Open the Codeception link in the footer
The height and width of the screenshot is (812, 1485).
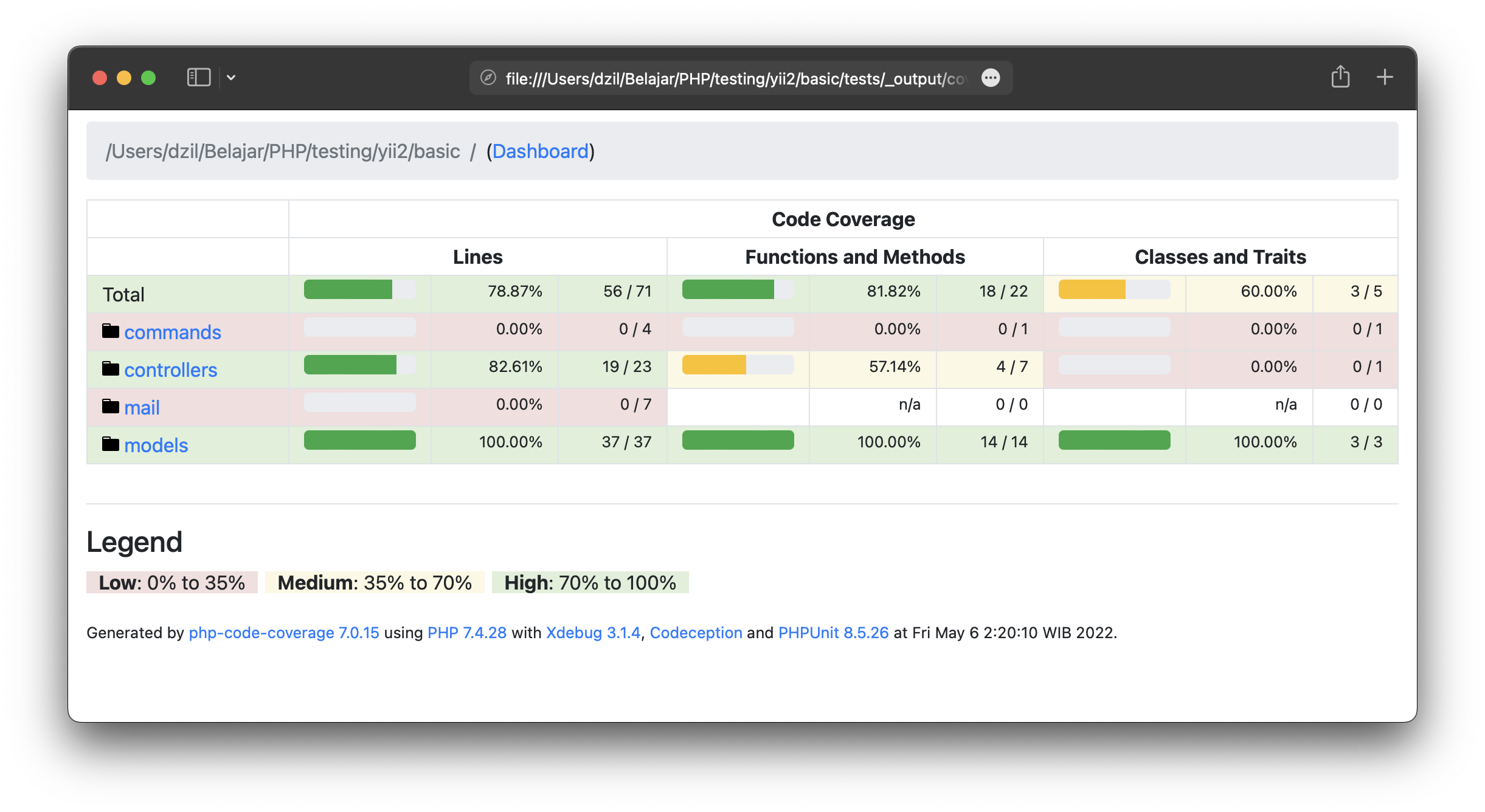[696, 633]
